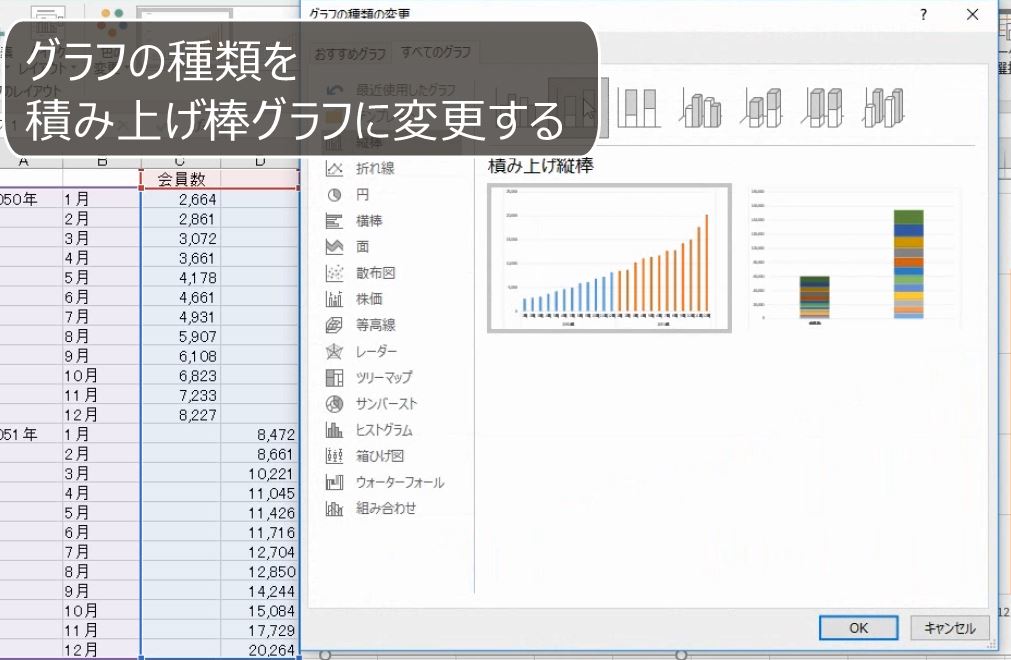
Task: Click cell showing 10,221
Action: [x=260, y=474]
